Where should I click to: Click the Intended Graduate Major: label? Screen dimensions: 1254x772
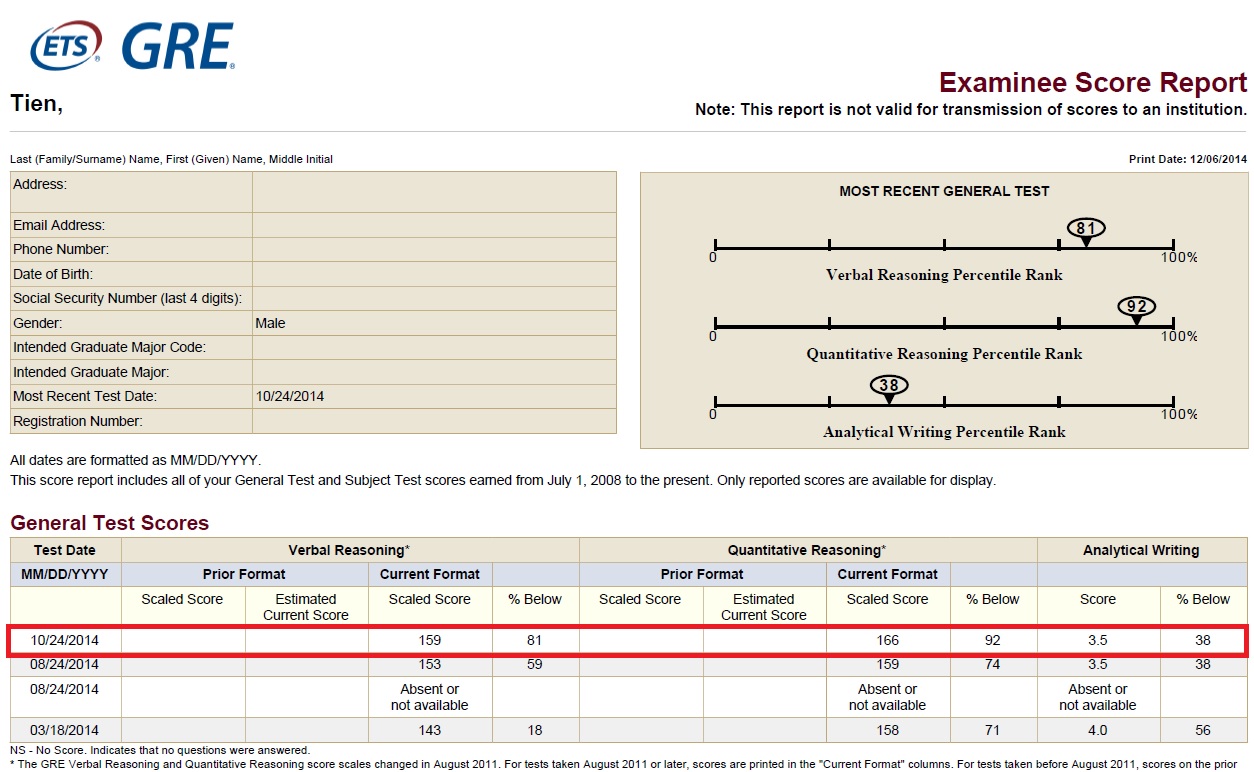click(x=91, y=372)
